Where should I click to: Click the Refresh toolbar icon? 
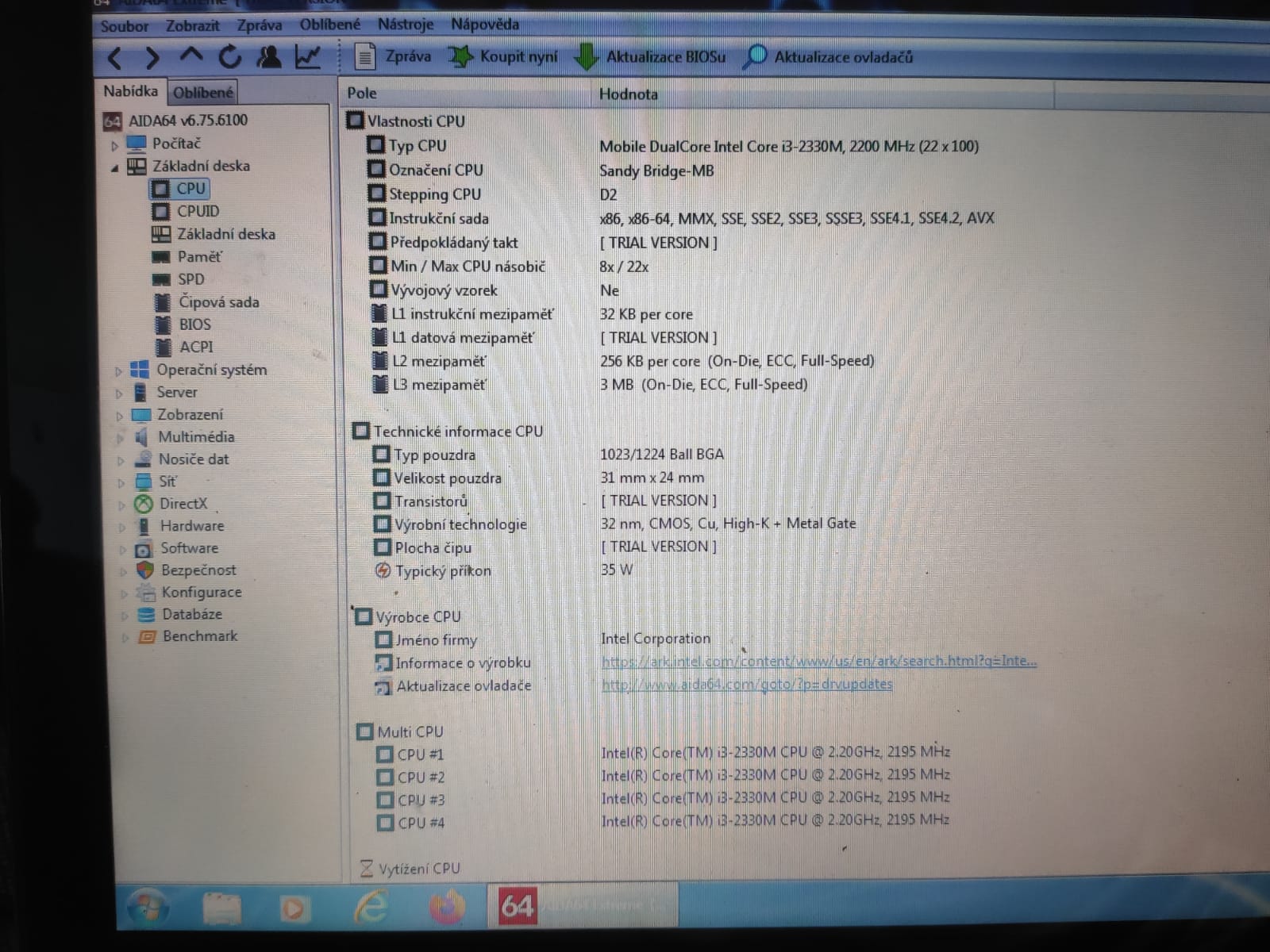pyautogui.click(x=229, y=57)
